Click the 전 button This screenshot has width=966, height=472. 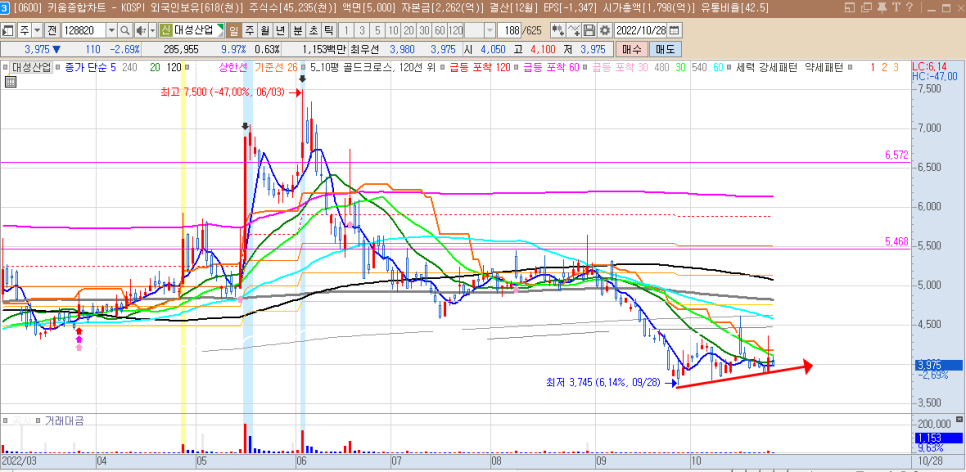click(52, 30)
